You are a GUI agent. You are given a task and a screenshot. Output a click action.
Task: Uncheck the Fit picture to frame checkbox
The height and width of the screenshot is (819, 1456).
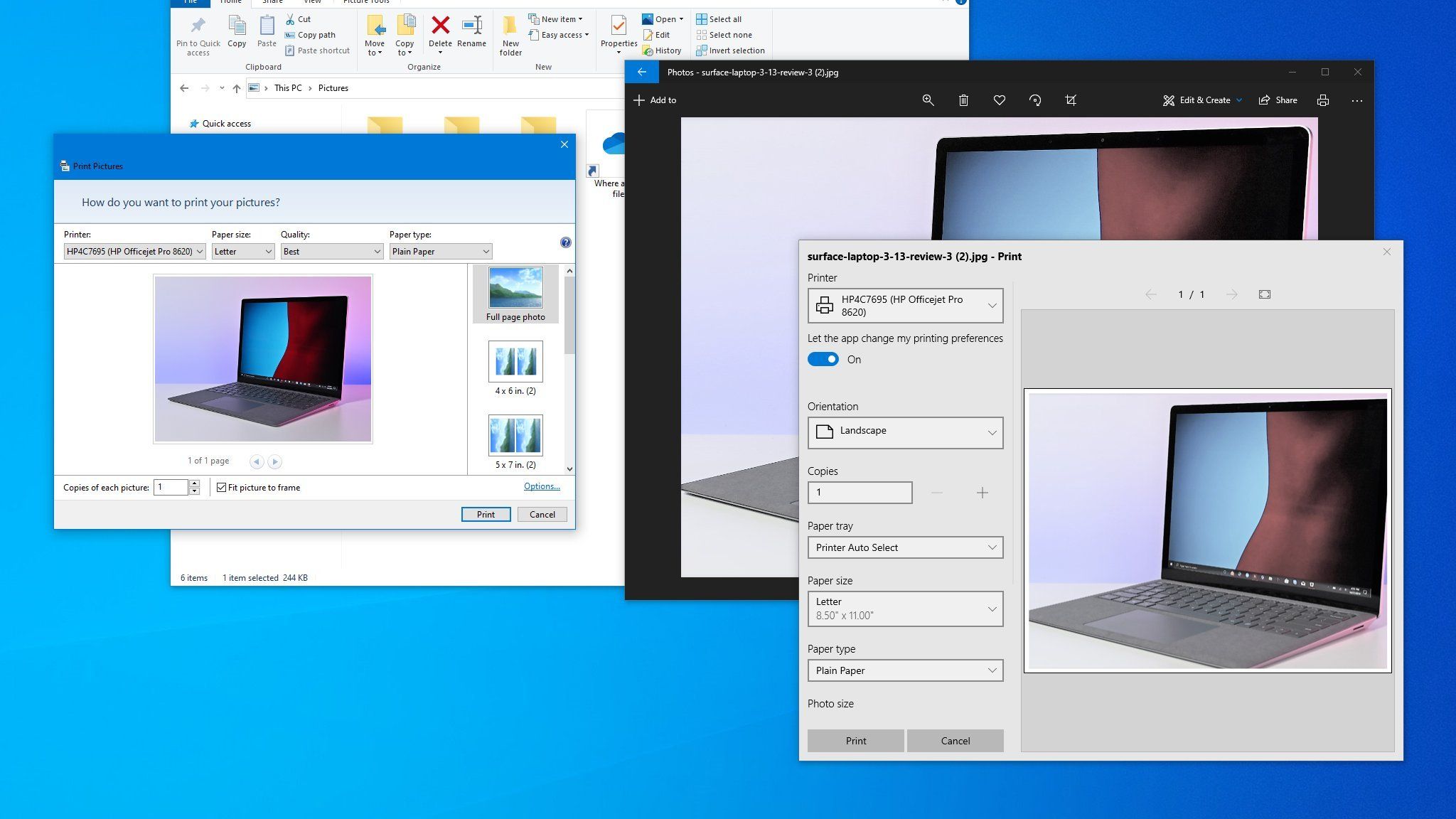click(222, 488)
